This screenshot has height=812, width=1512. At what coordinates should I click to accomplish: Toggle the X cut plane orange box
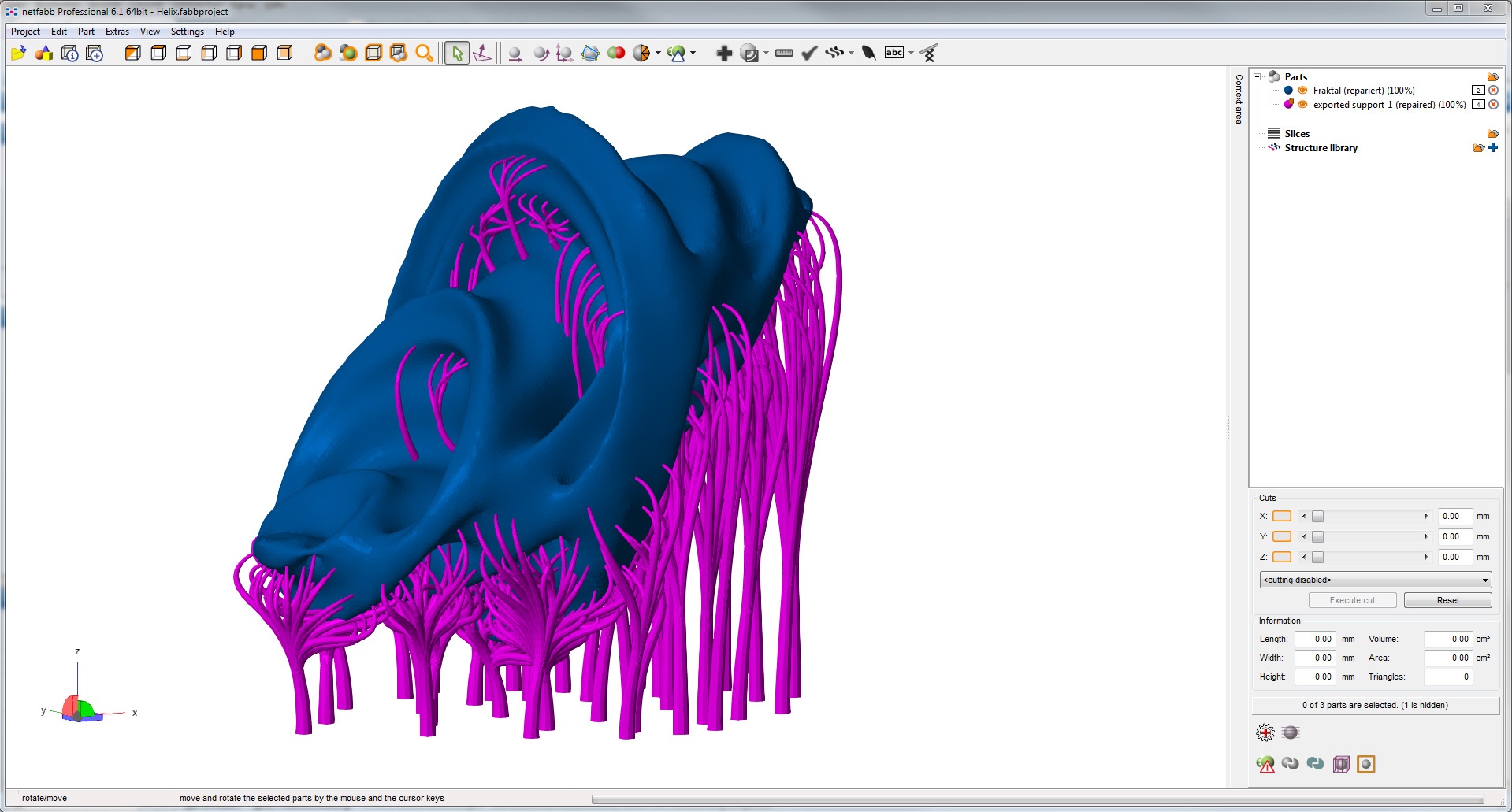click(x=1282, y=517)
